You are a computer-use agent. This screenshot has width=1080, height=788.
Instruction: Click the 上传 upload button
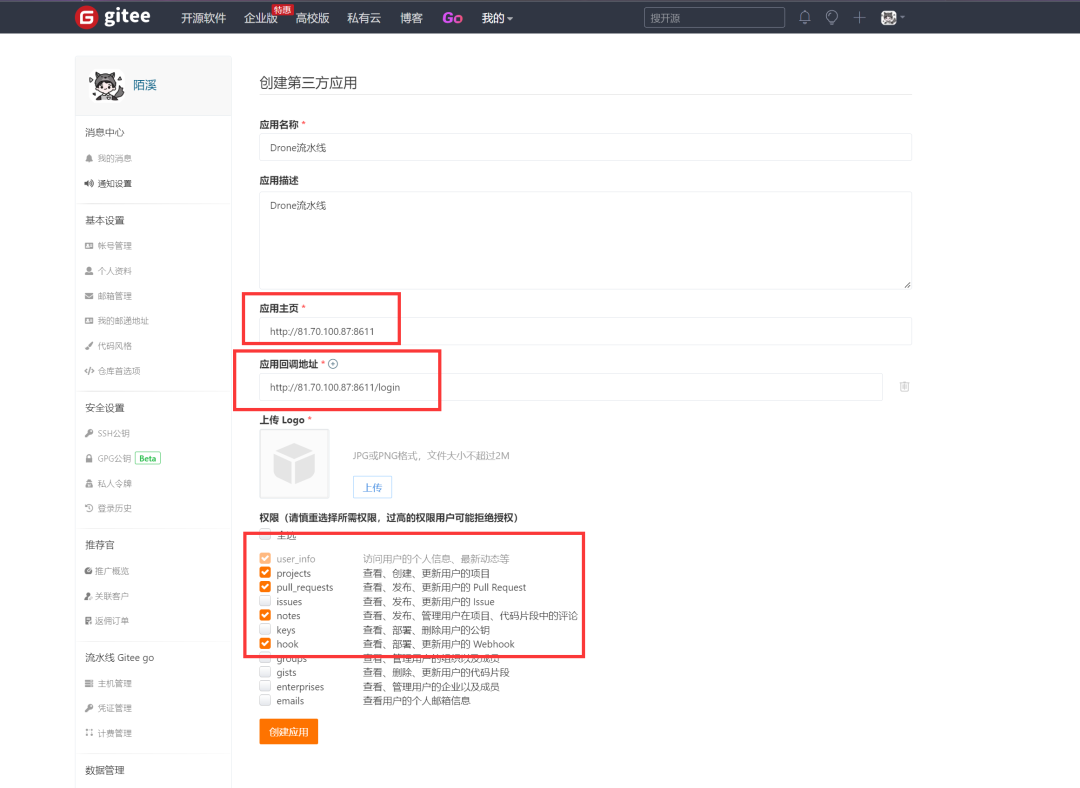373,487
